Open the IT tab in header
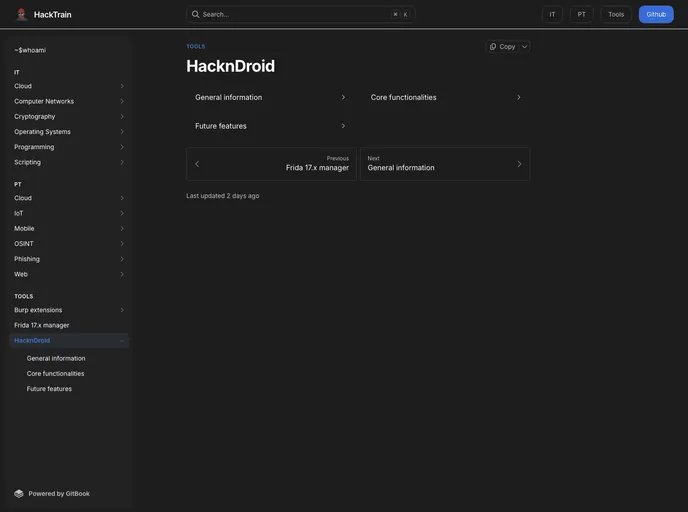 [552, 14]
